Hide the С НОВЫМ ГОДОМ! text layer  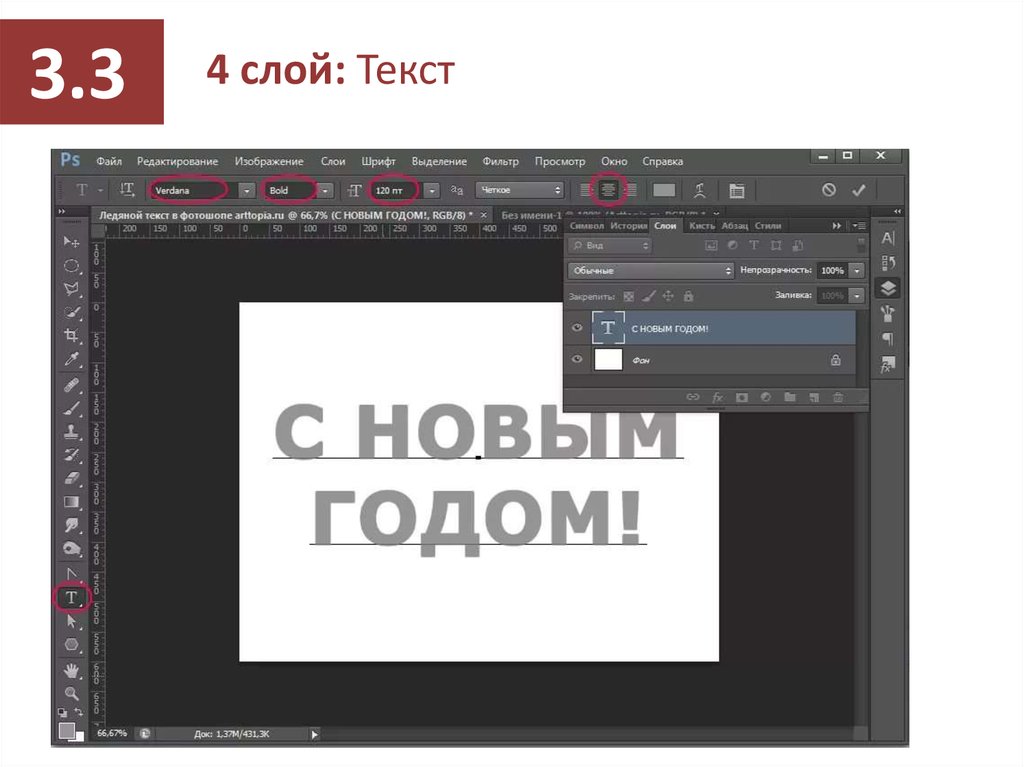(x=577, y=329)
